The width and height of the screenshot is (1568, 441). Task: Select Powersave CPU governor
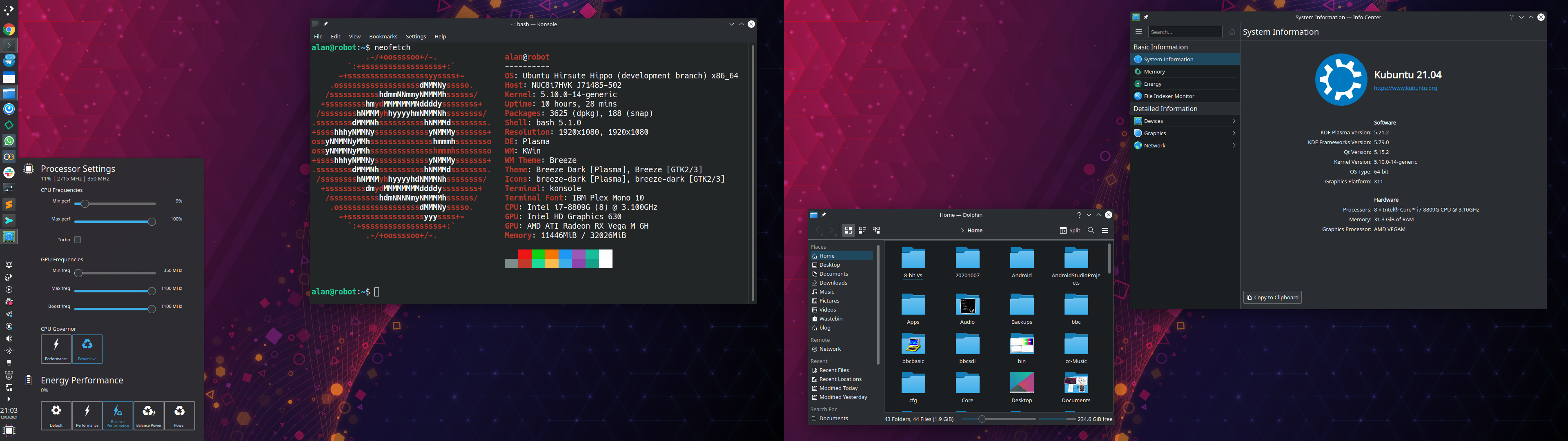tap(87, 349)
